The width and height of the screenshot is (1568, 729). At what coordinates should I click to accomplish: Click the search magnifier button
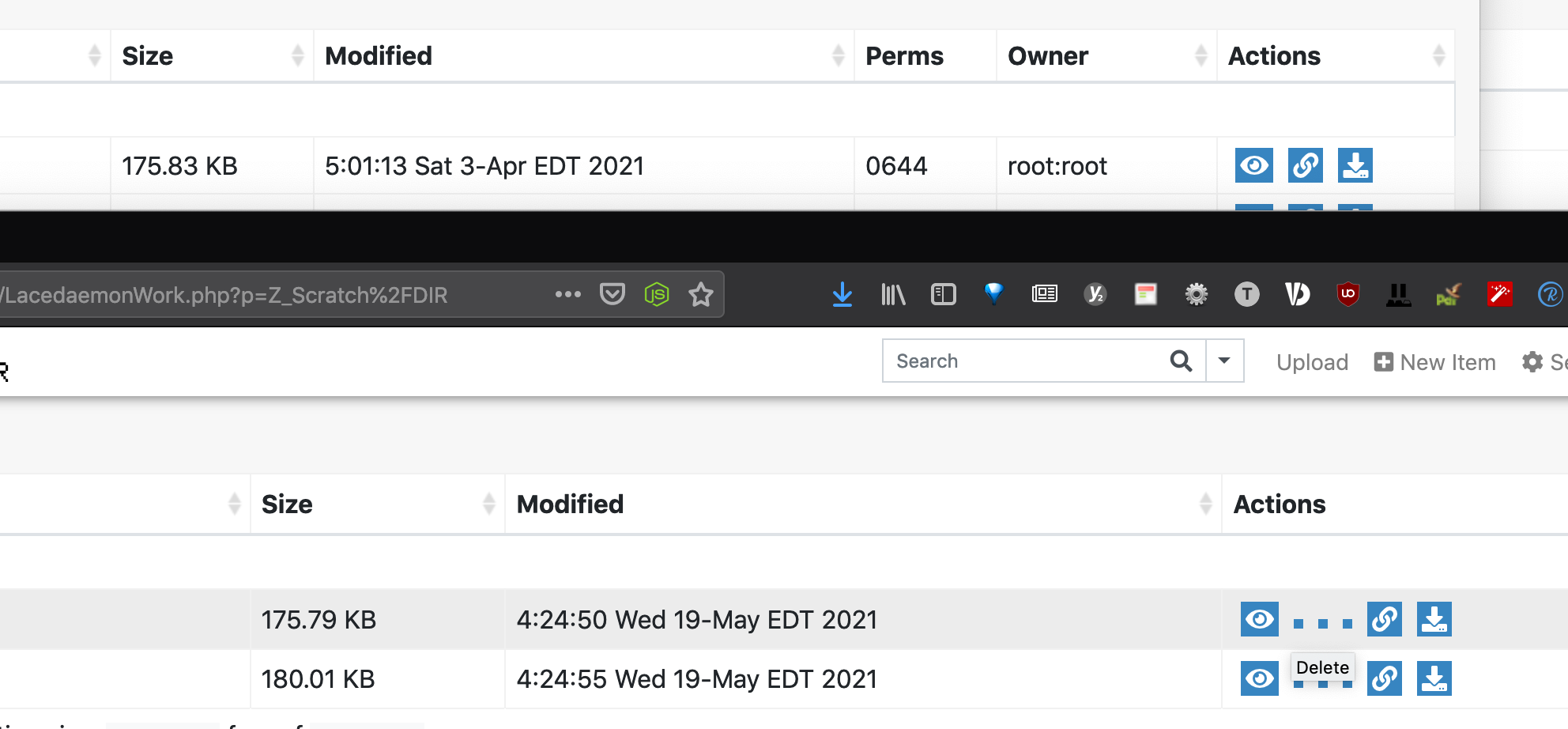pos(1182,361)
